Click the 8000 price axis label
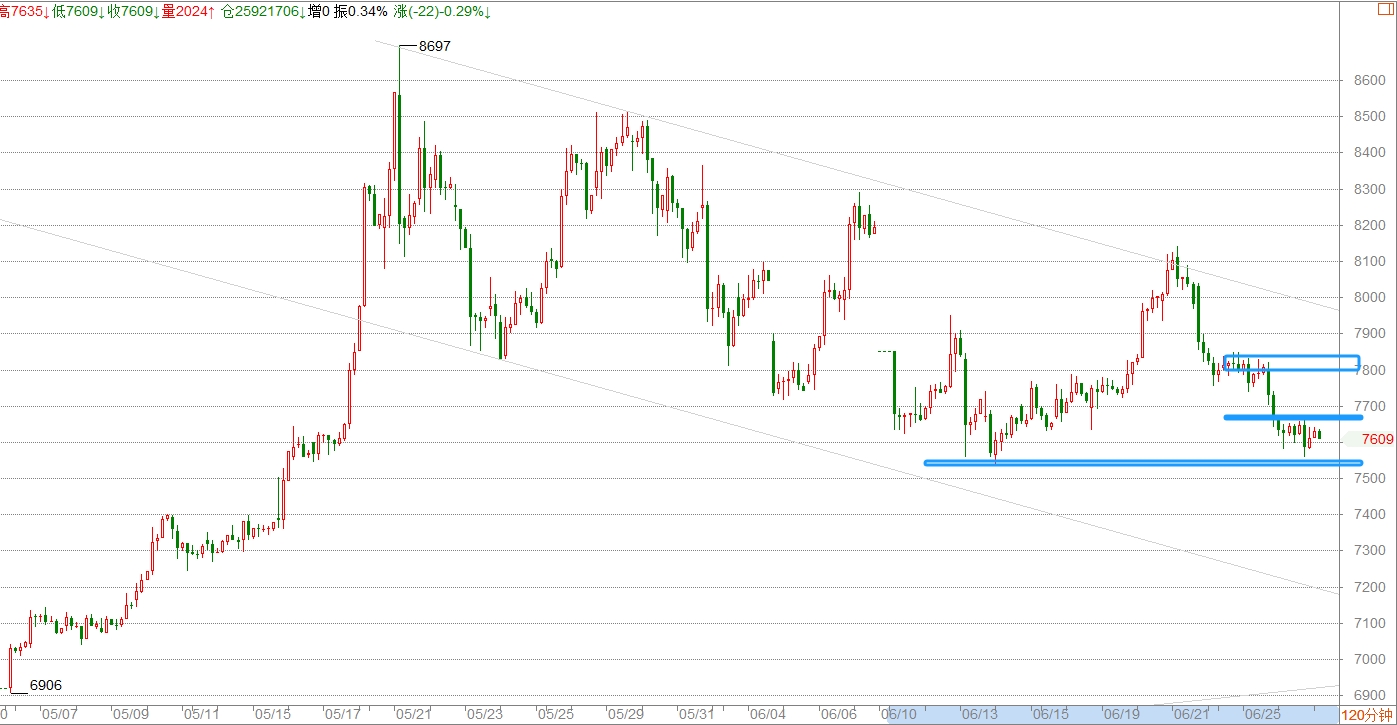Viewport: 1397px width, 725px height. 1370,298
